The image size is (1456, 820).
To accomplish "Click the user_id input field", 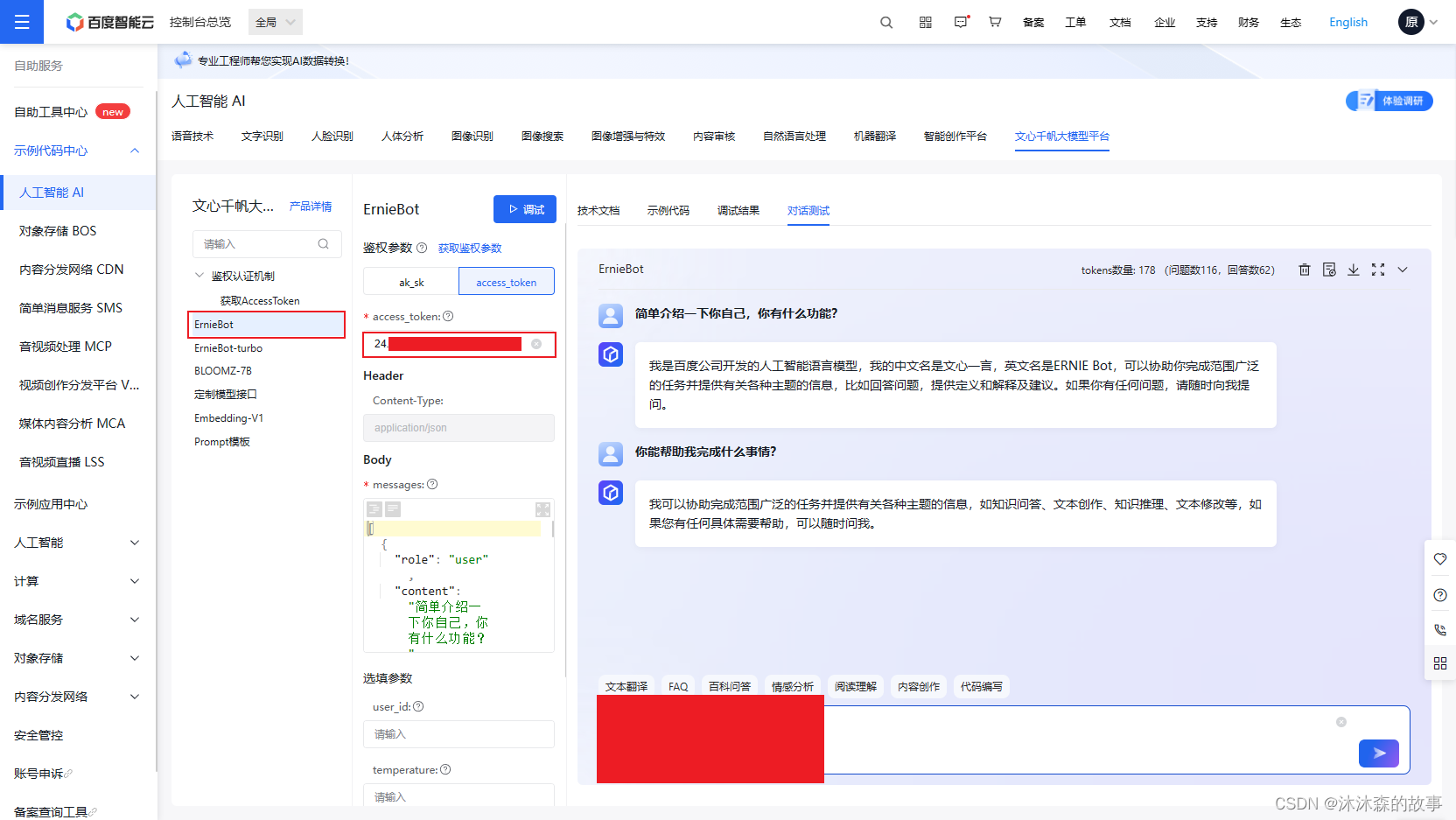I will point(458,734).
